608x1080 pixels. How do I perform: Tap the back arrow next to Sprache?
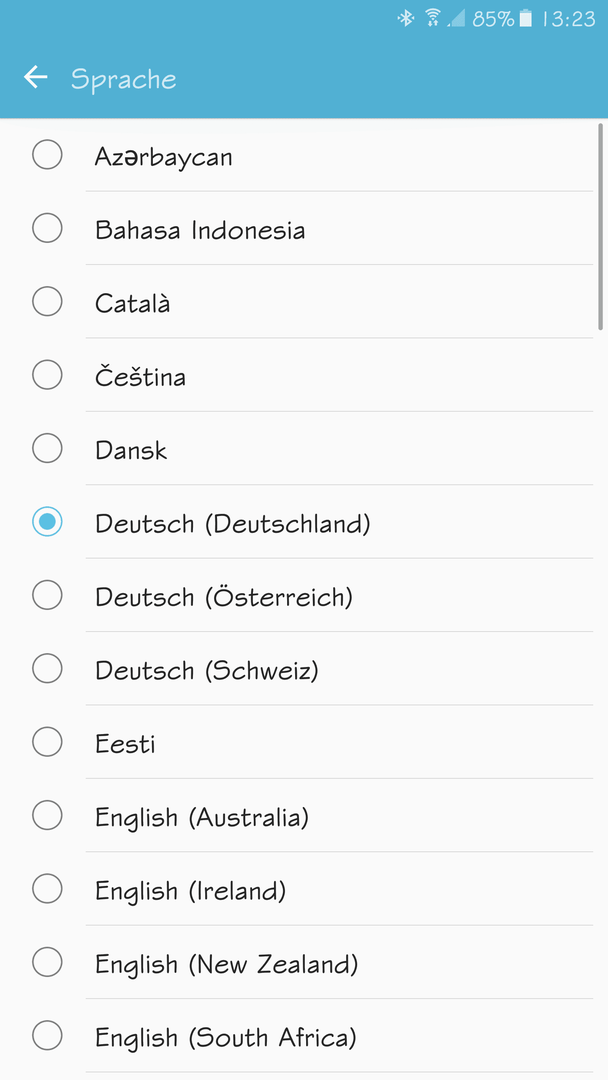[36, 76]
